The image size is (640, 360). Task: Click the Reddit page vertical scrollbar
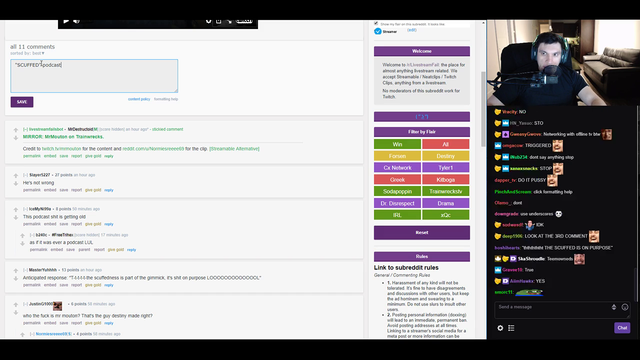(x=483, y=109)
